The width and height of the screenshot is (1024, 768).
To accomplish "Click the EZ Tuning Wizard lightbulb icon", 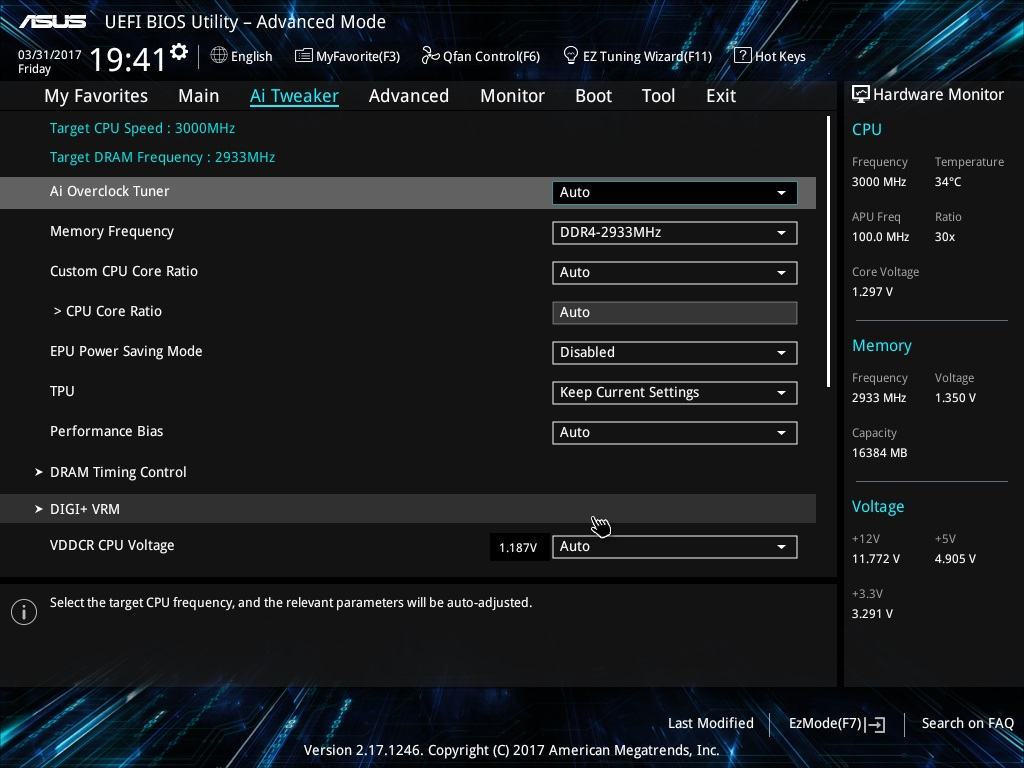I will (571, 56).
